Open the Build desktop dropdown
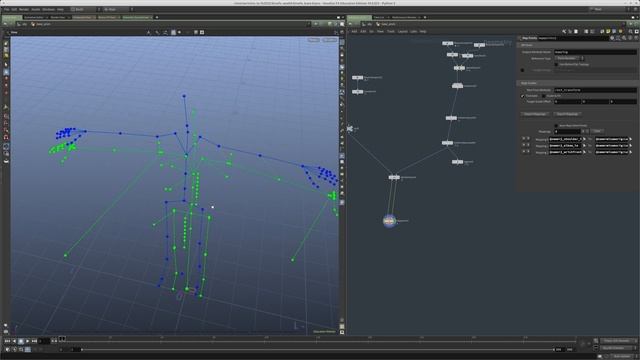The image size is (640, 360). pyautogui.click(x=84, y=9)
